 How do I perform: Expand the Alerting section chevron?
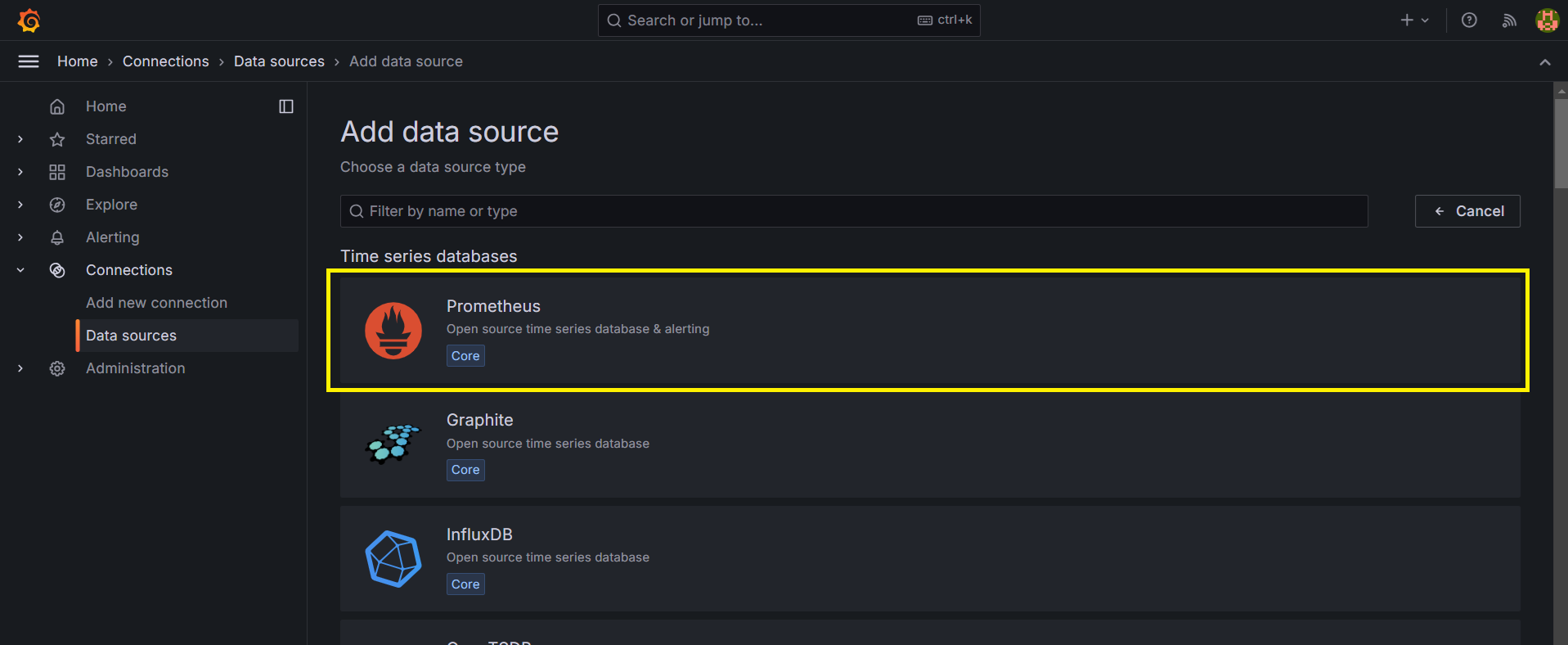click(x=20, y=237)
